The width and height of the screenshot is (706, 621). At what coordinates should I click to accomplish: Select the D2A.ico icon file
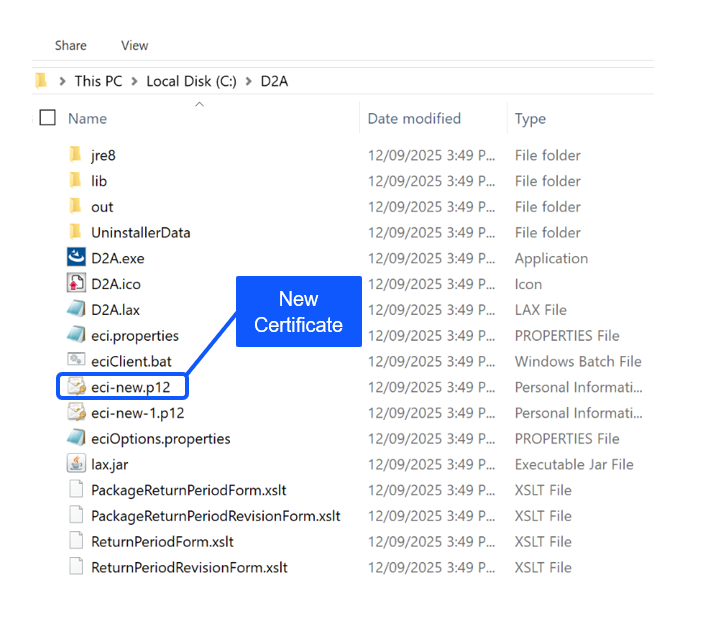click(x=76, y=284)
